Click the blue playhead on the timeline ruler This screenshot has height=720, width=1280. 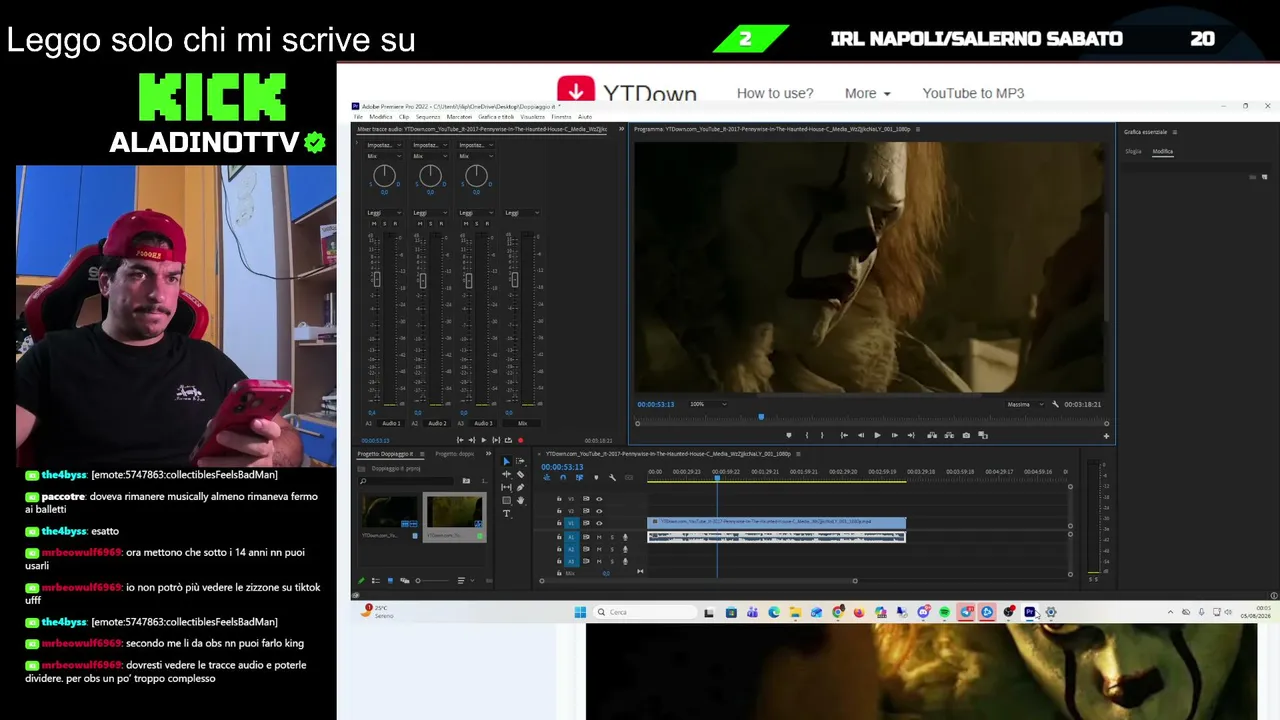(717, 478)
